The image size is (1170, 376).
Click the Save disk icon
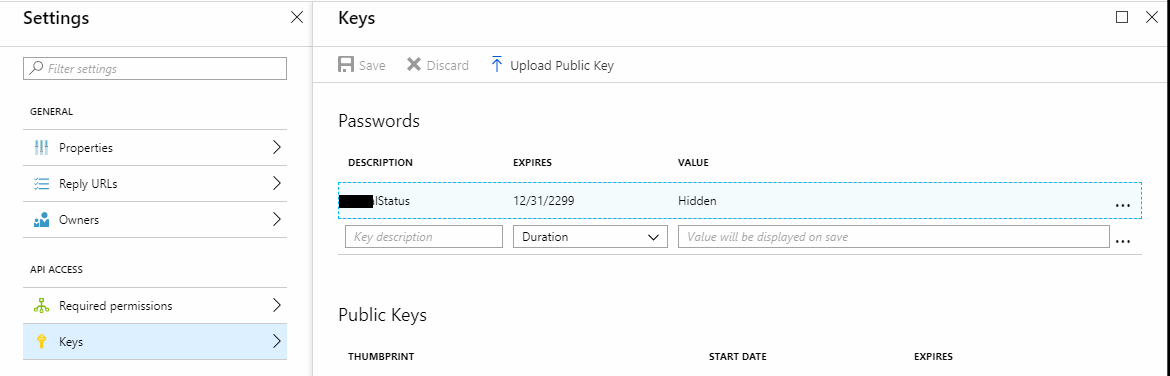pos(346,65)
